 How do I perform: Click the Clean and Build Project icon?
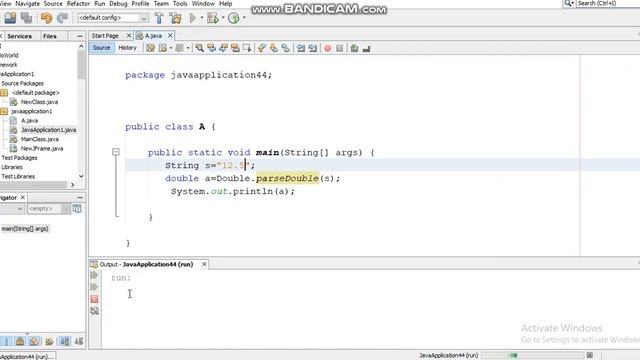coord(176,18)
